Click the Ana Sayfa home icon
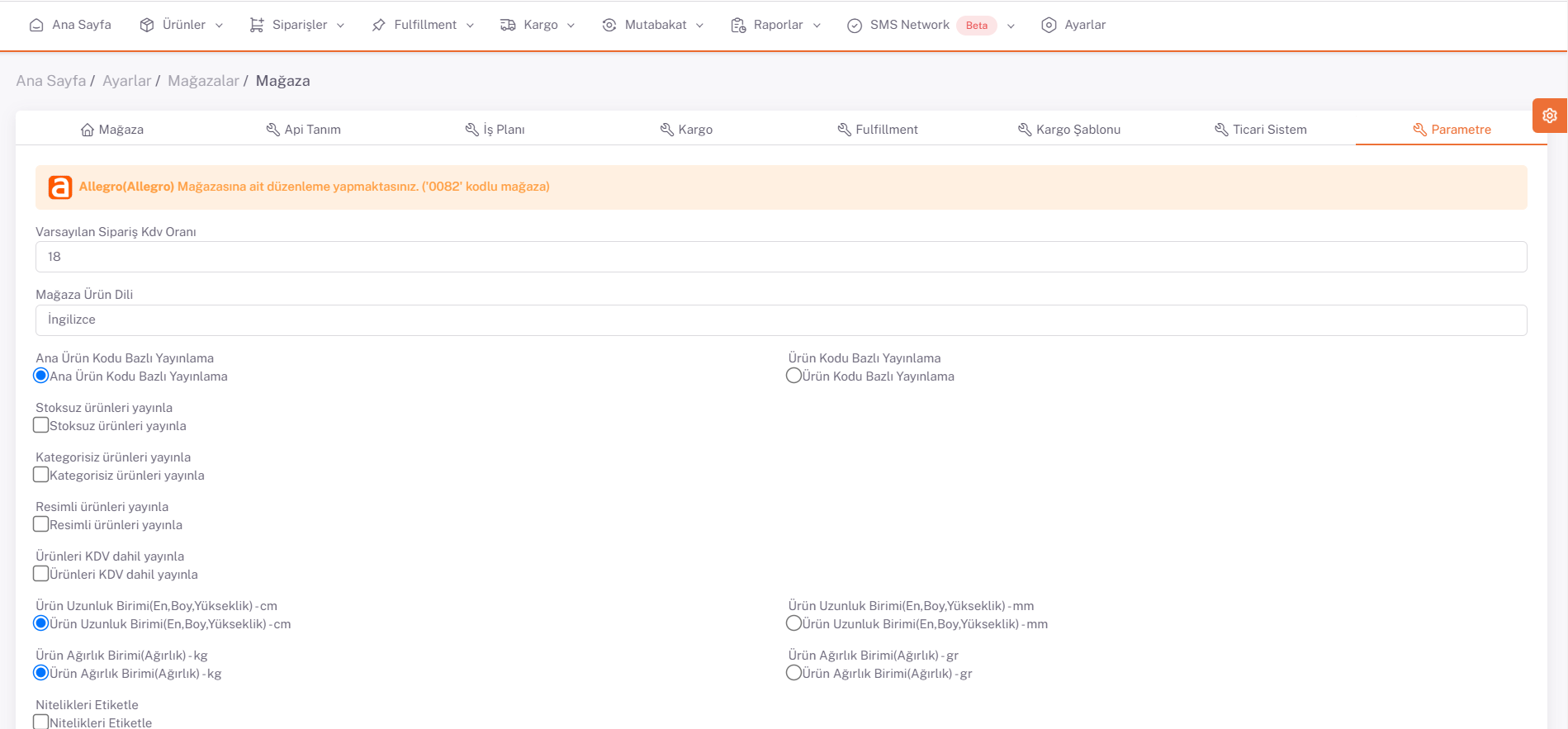The height and width of the screenshot is (729, 1568). coord(36,26)
